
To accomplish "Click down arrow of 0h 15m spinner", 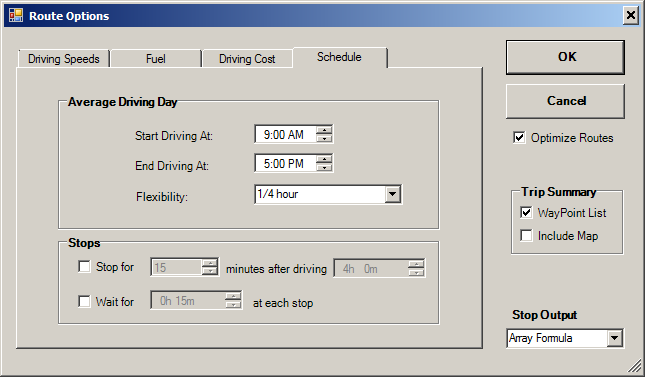I will click(233, 305).
